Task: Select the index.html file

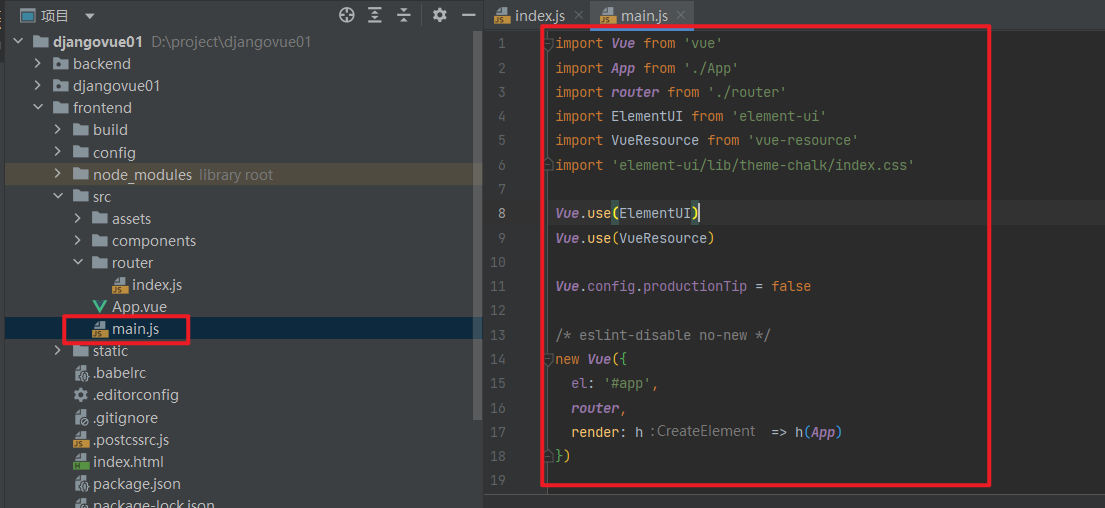Action: 128,462
